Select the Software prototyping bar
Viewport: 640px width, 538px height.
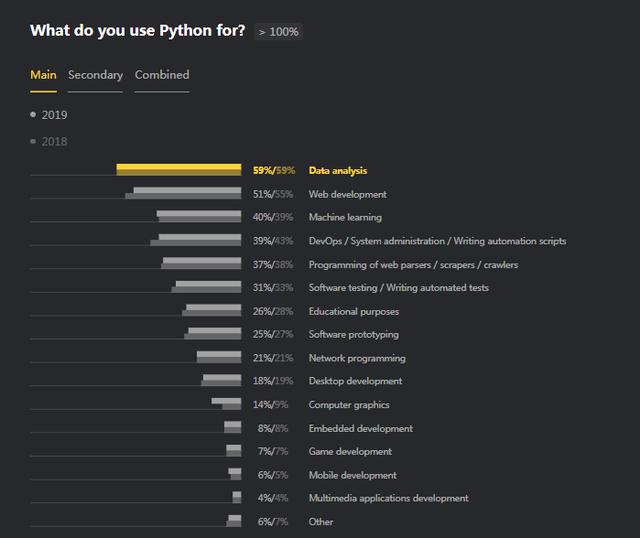(x=213, y=333)
